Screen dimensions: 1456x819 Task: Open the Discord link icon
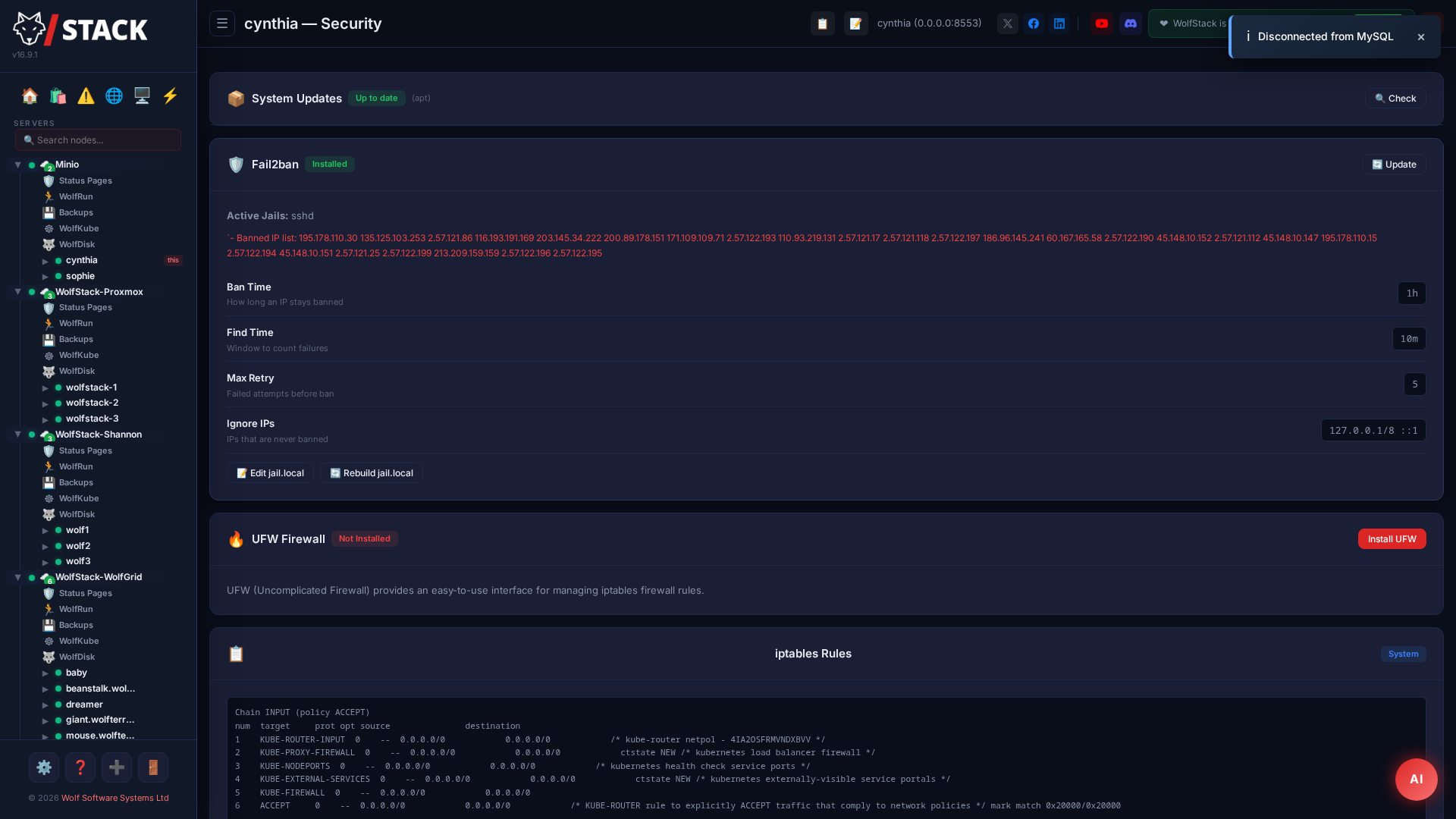1131,24
